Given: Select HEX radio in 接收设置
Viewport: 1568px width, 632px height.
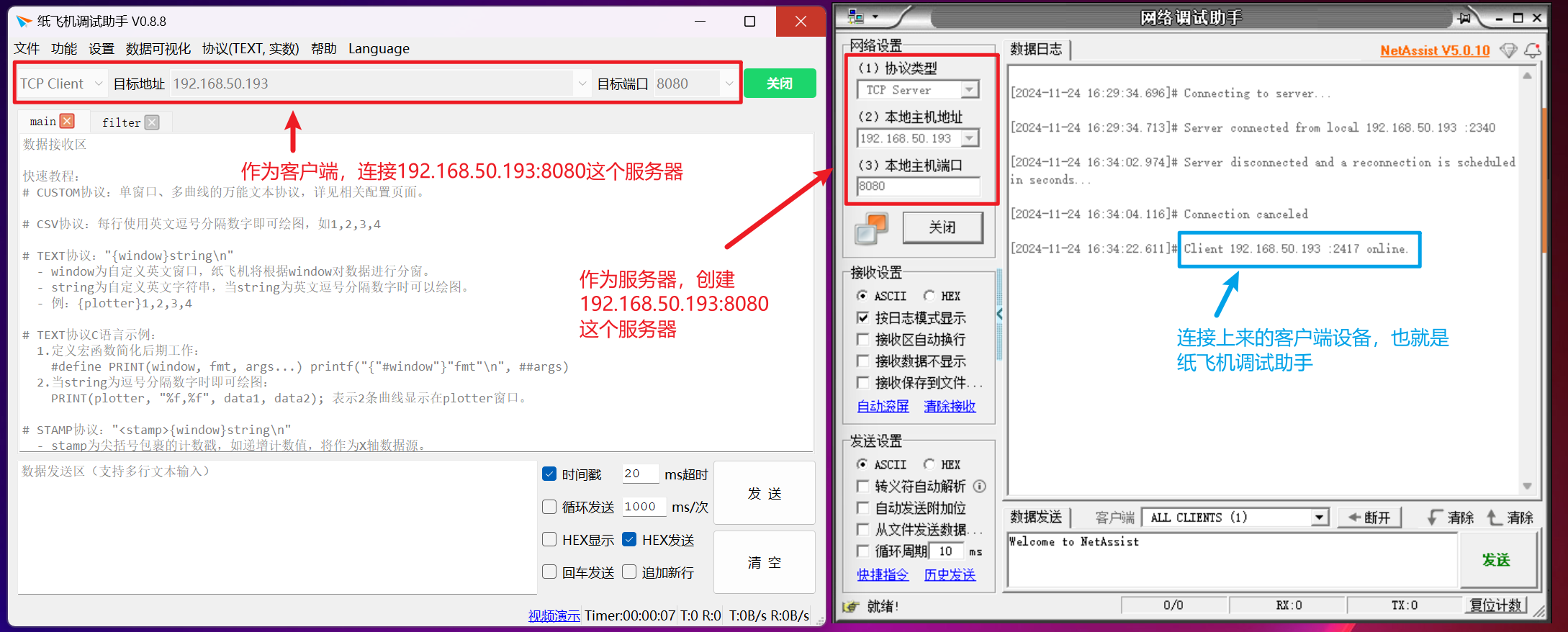Looking at the screenshot, I should [x=929, y=296].
